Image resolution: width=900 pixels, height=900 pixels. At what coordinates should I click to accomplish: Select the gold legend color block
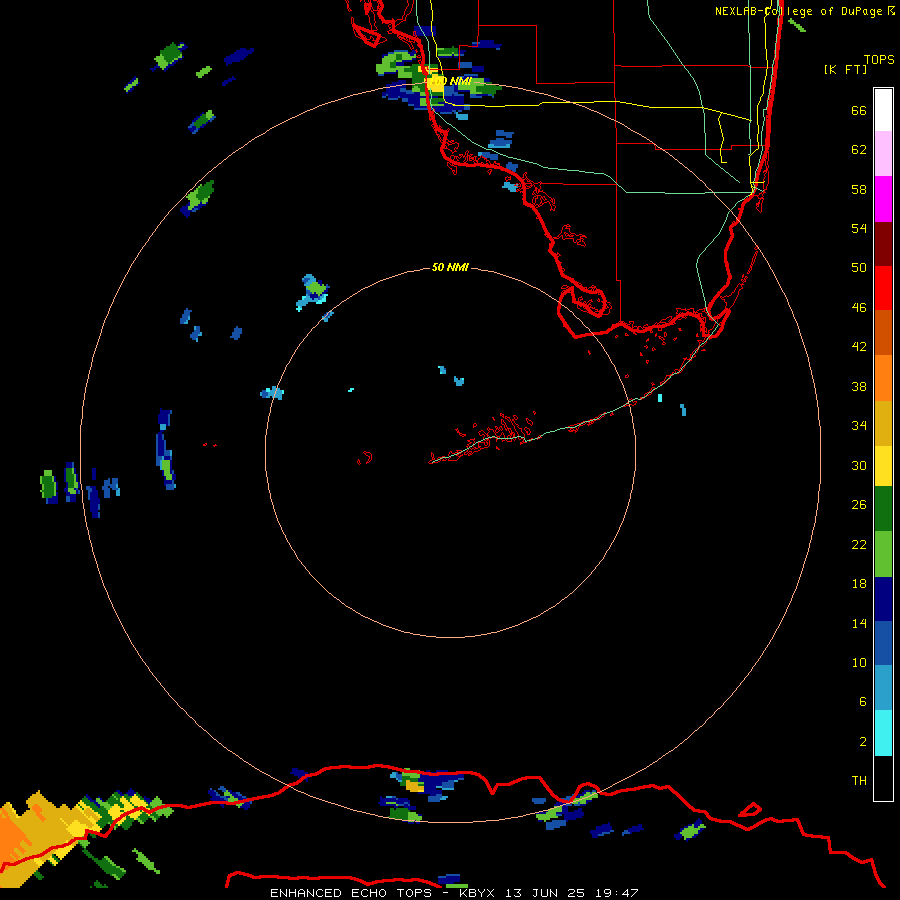point(883,424)
